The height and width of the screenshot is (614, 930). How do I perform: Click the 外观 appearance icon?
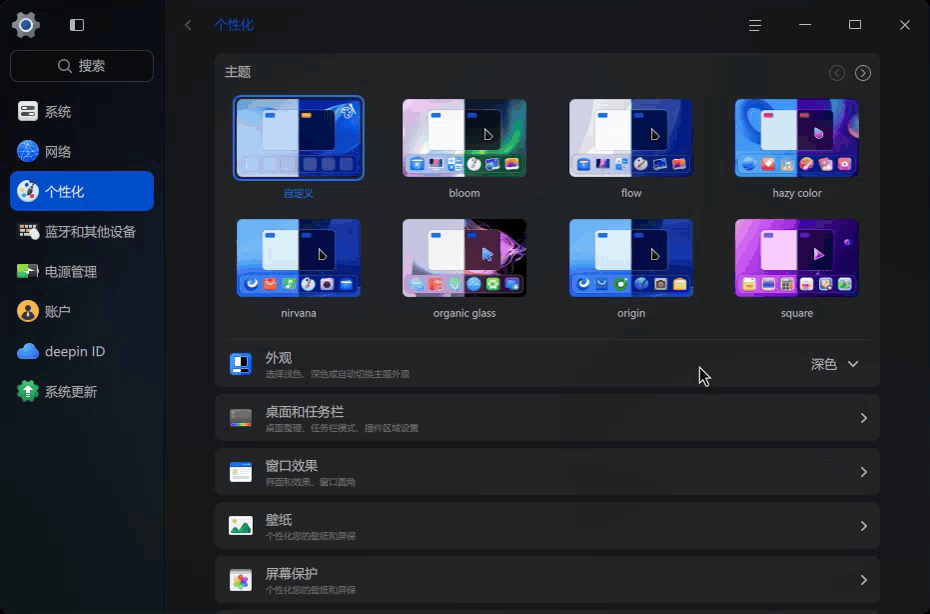click(241, 364)
